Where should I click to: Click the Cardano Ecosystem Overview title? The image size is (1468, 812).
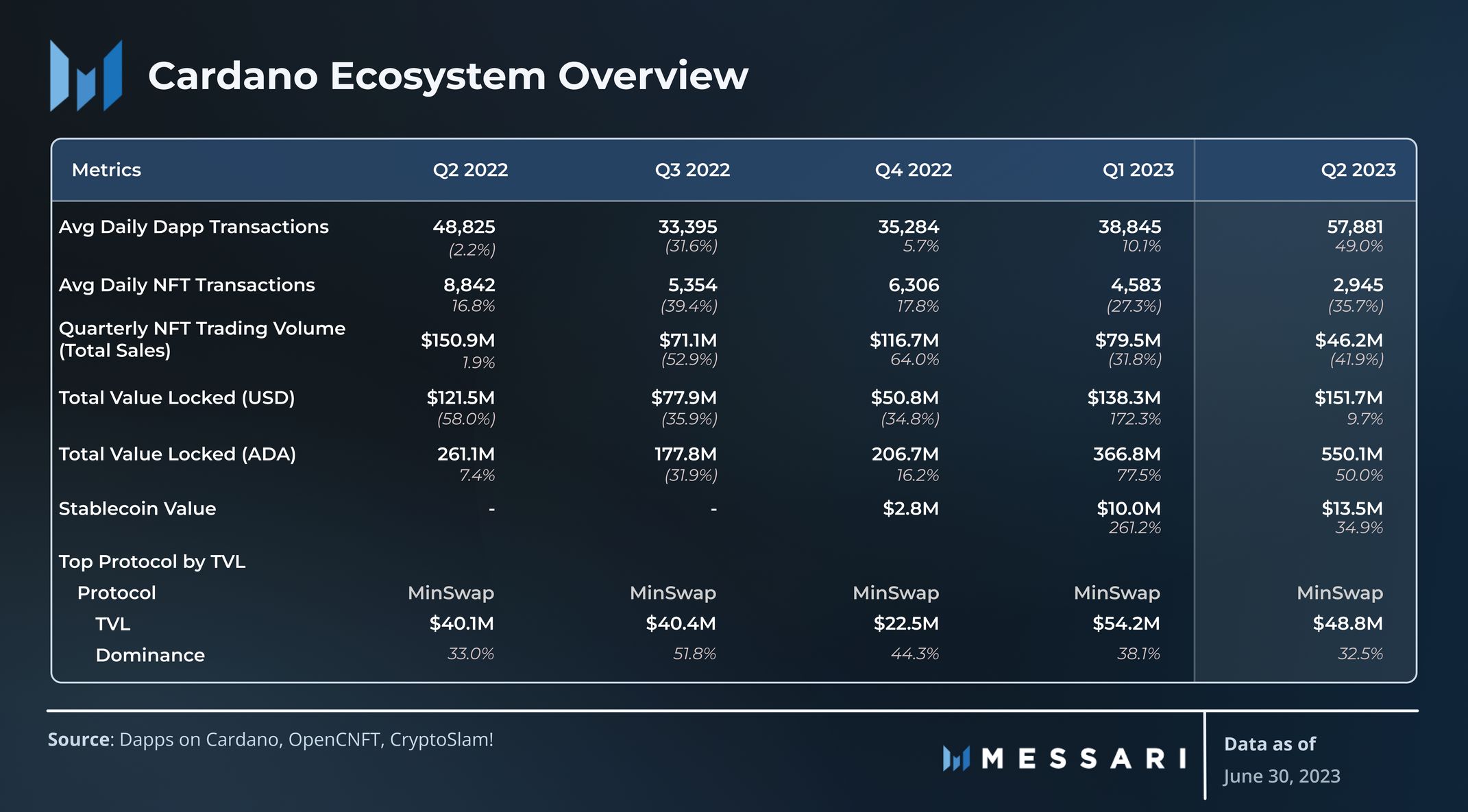[x=448, y=75]
